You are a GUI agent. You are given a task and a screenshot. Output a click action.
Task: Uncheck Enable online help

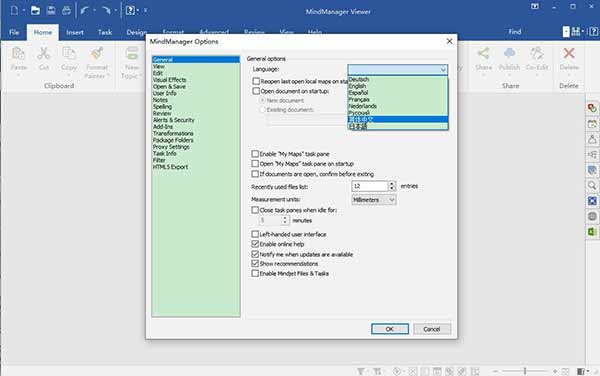pyautogui.click(x=255, y=244)
